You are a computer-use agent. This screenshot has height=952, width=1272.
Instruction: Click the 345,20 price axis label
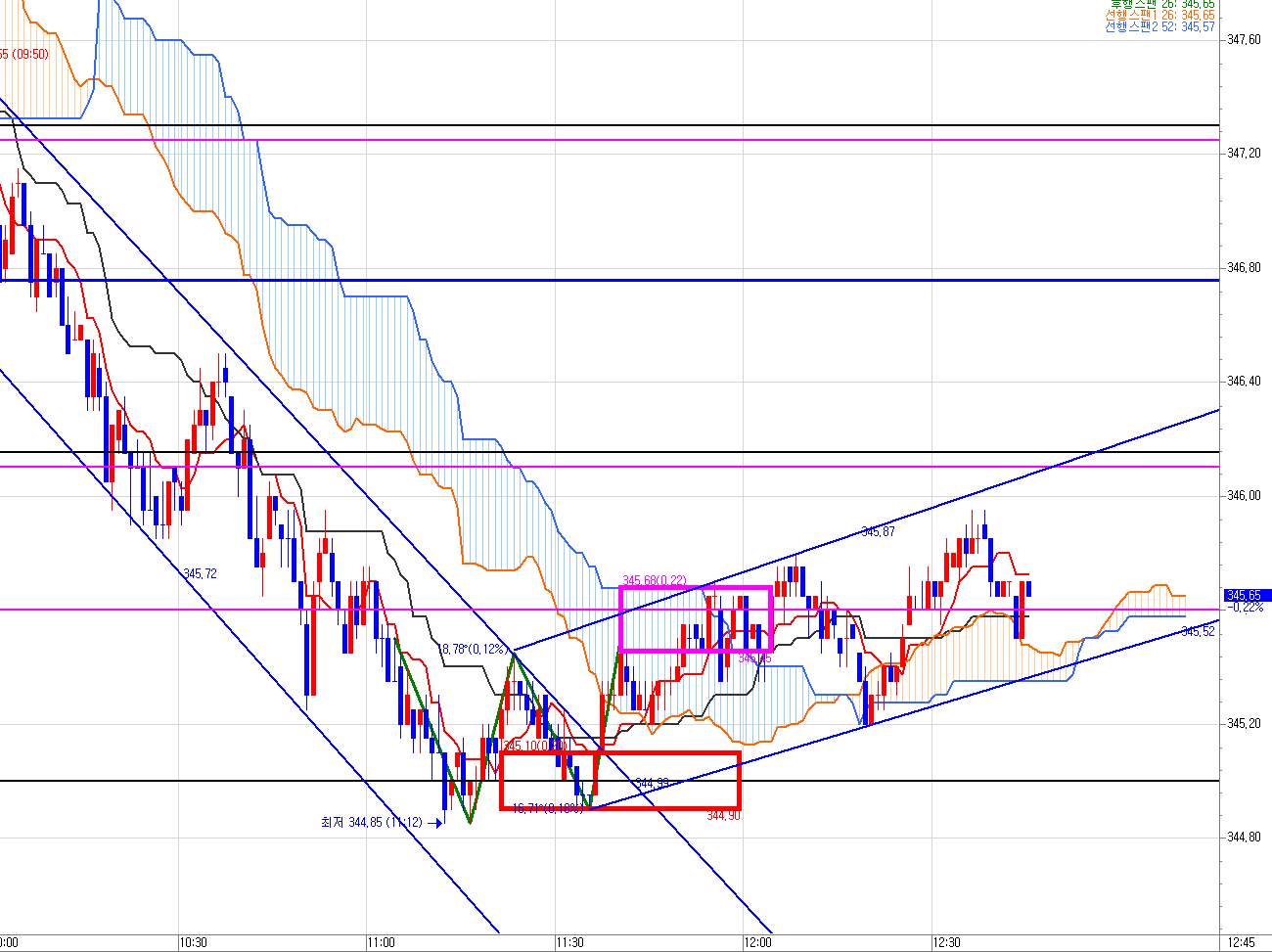pos(1245,723)
